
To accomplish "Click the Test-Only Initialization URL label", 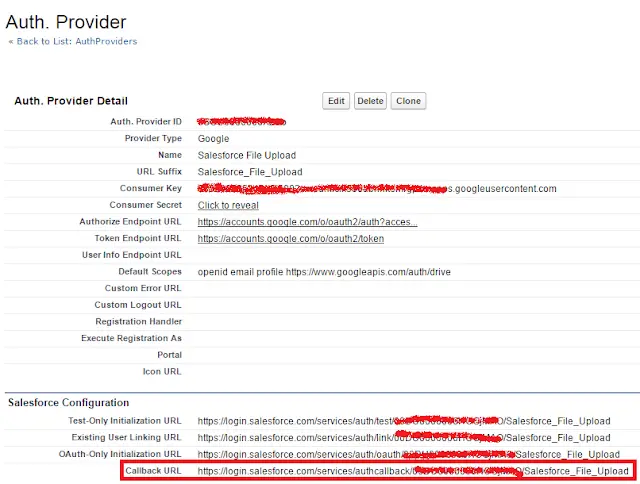I will 124,421.
